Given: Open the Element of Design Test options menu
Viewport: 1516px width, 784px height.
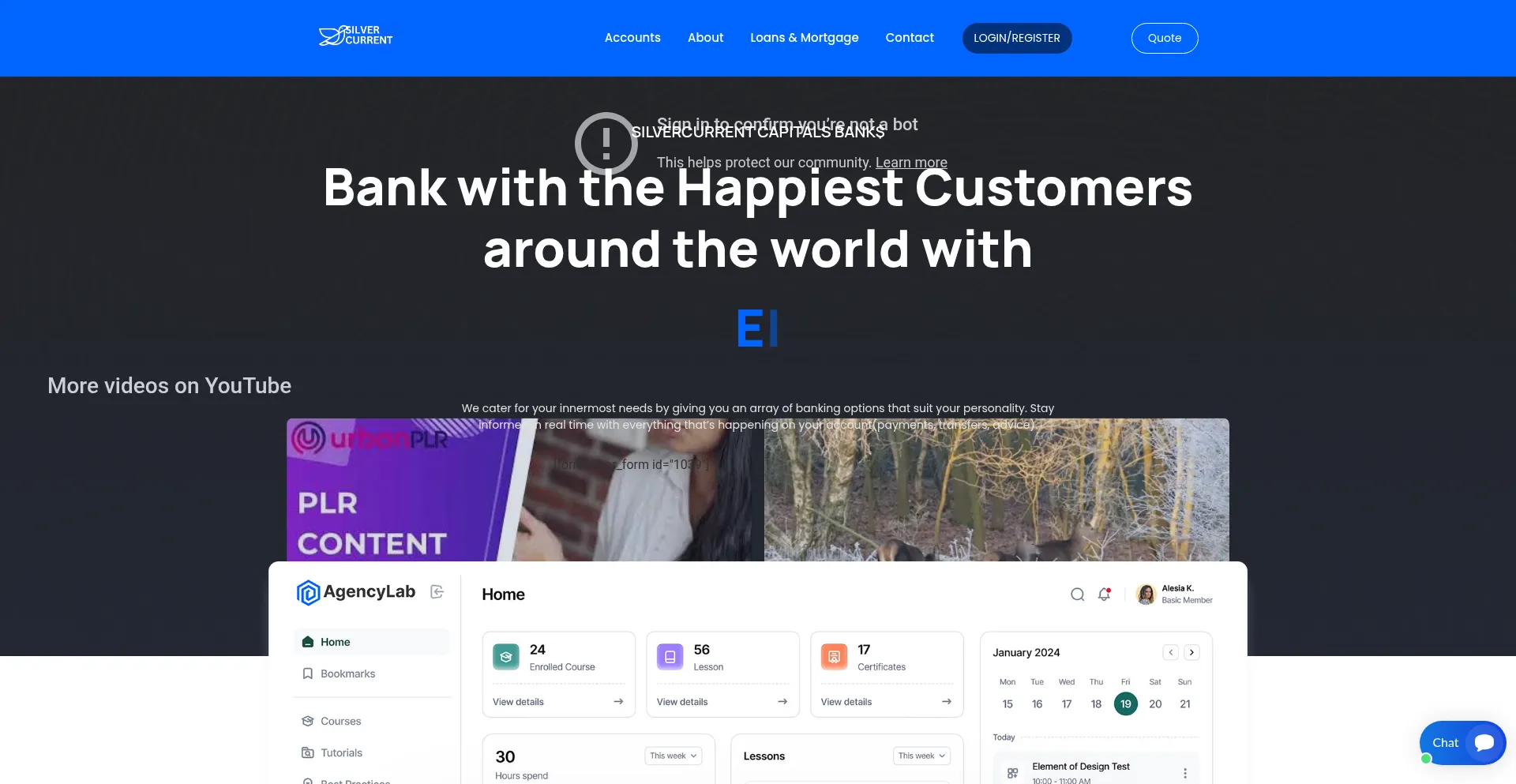Looking at the screenshot, I should click(x=1185, y=773).
